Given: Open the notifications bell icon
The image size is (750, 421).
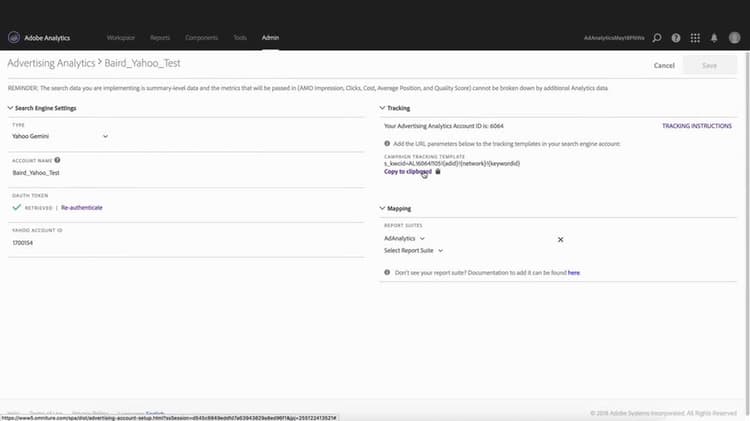Looking at the screenshot, I should (x=714, y=38).
